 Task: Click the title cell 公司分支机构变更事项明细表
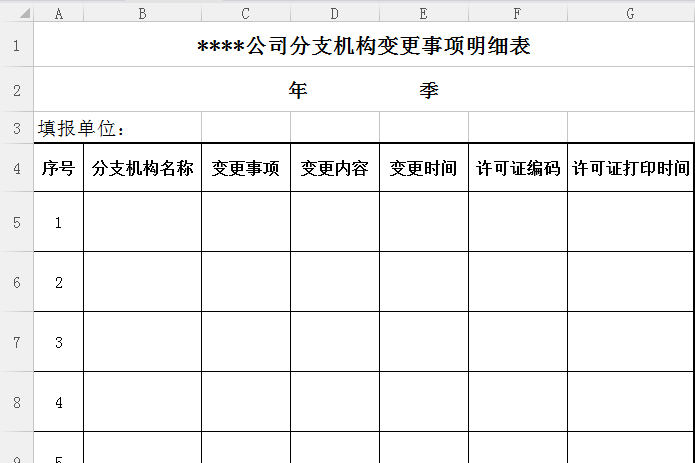(364, 47)
